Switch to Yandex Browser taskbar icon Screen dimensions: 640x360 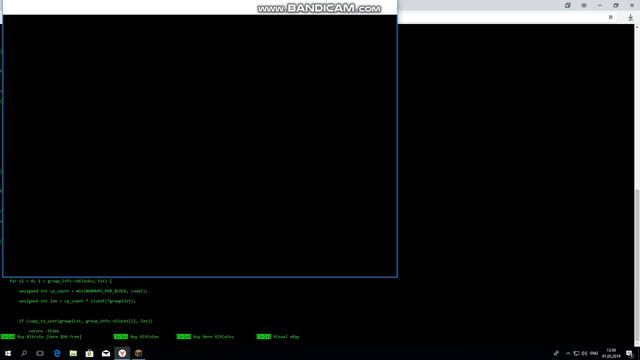122,353
